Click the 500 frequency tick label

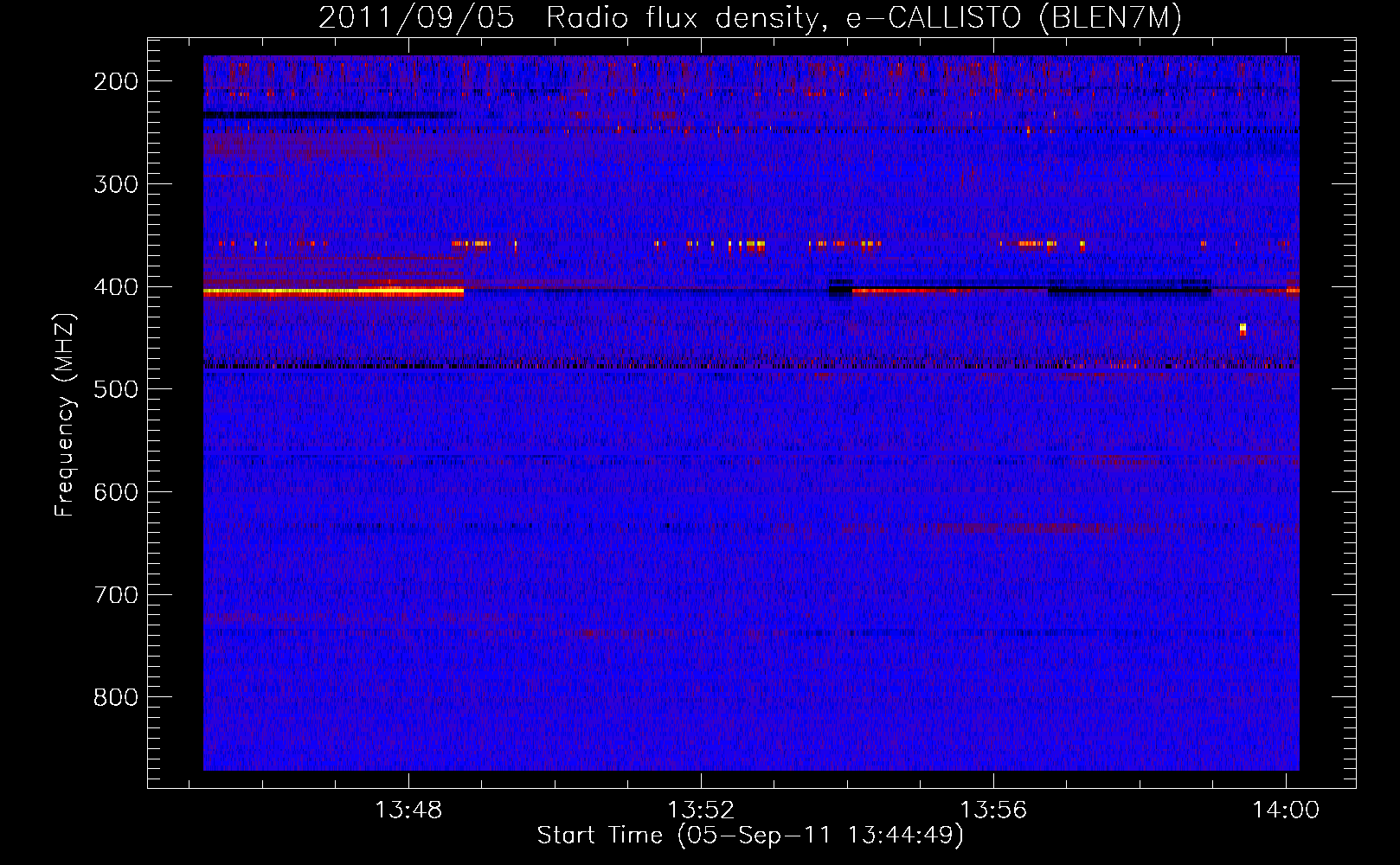pyautogui.click(x=116, y=389)
